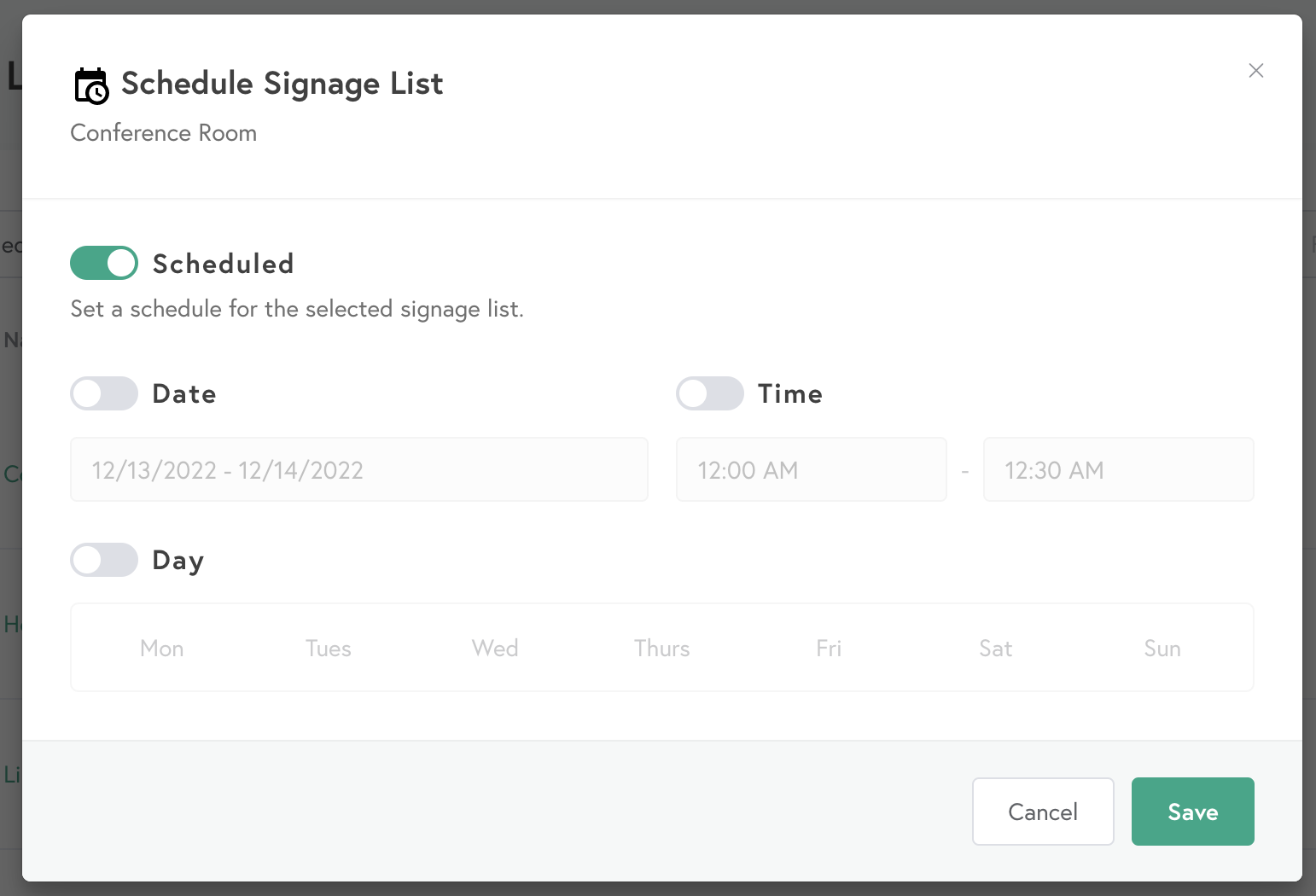Select Thurs in the day picker
This screenshot has width=1316, height=896.
click(662, 648)
